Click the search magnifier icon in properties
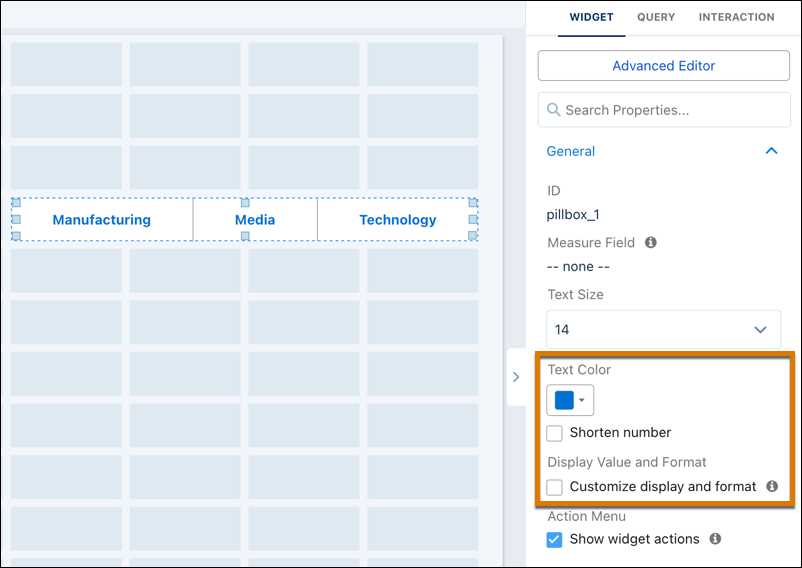The width and height of the screenshot is (802, 568). [x=553, y=109]
